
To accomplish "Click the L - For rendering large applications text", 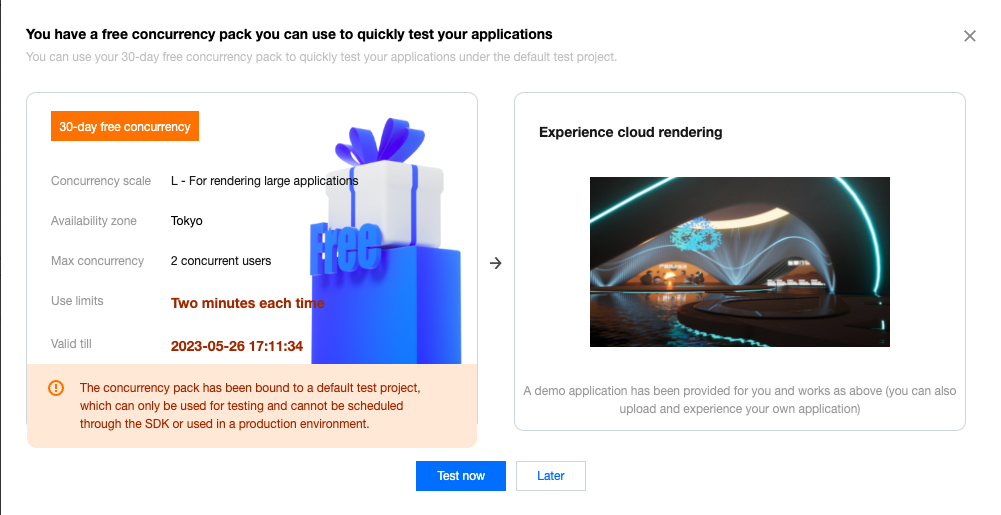I will coord(264,181).
